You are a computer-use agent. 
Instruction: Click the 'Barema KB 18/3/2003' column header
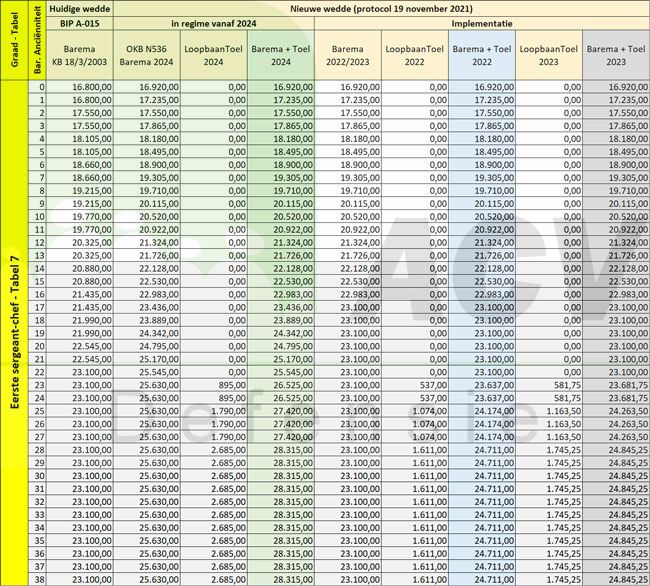click(80, 55)
